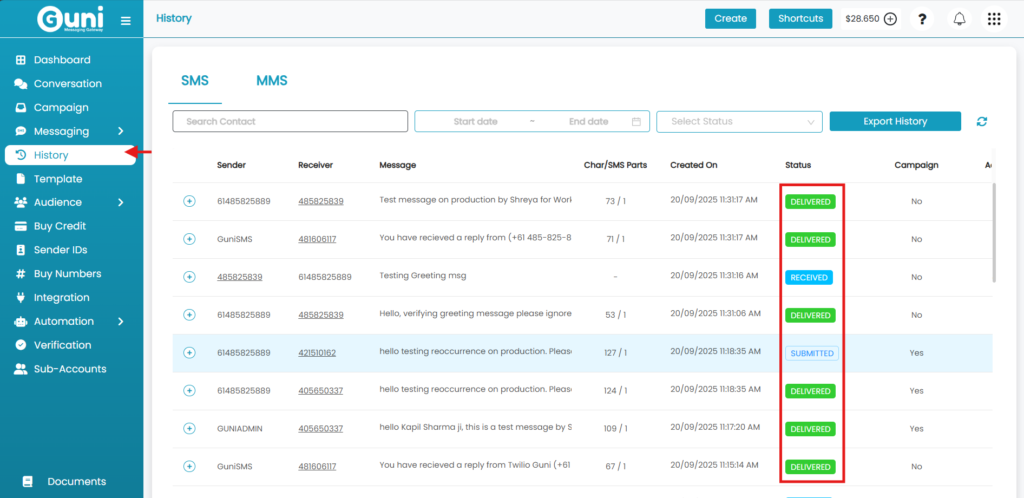Screen dimensions: 1024x498
Task: Expand the first row with the plus icon
Action: (189, 201)
